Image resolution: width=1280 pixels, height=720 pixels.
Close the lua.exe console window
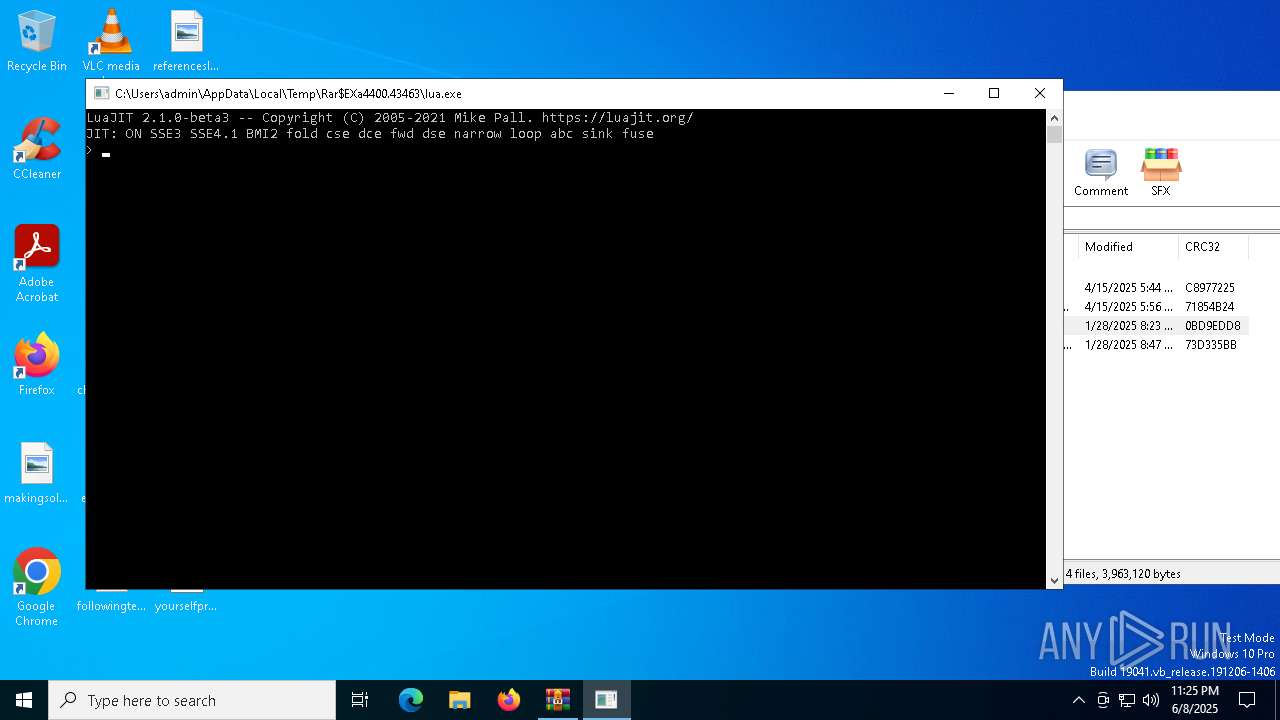1040,93
